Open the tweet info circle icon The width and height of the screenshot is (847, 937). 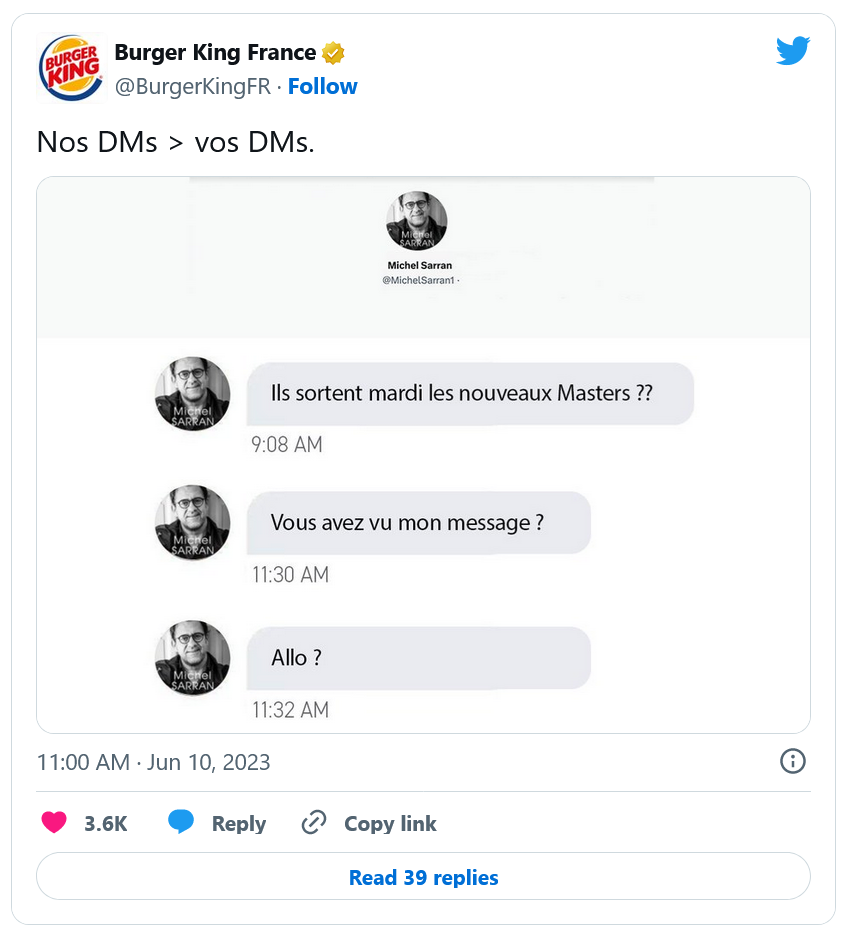click(x=792, y=761)
